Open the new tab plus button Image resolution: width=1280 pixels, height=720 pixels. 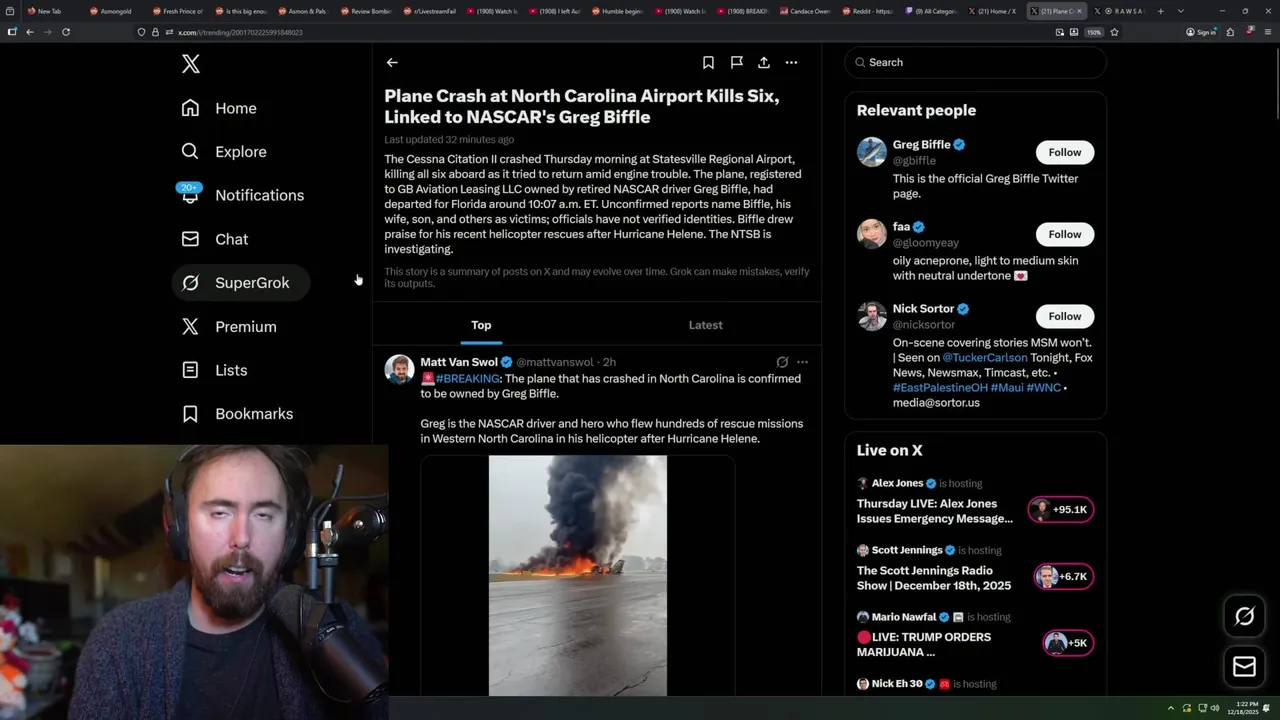[x=1160, y=11]
